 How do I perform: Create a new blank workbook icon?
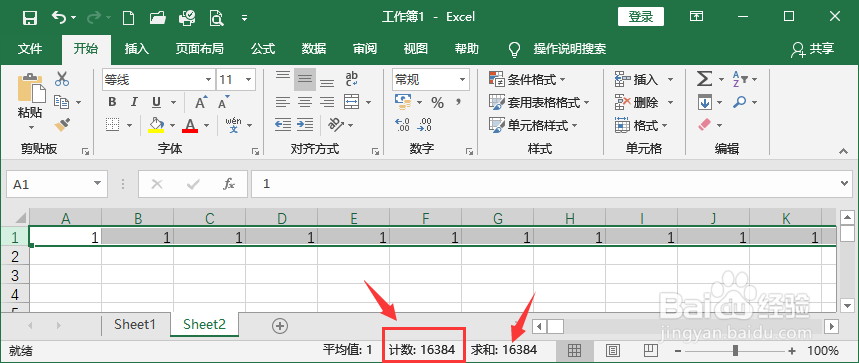(x=128, y=18)
